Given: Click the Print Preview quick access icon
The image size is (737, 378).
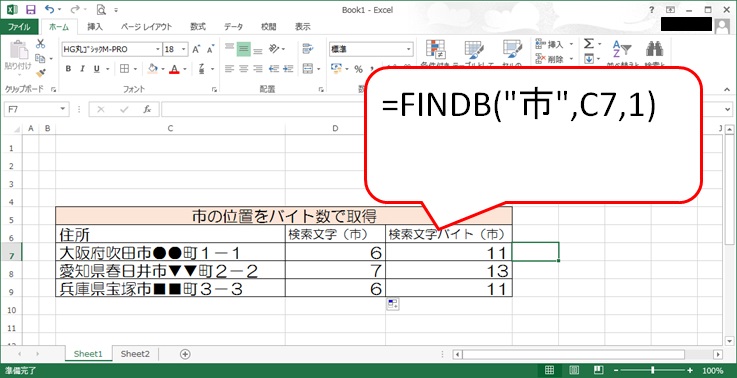Looking at the screenshot, I should click(101, 9).
